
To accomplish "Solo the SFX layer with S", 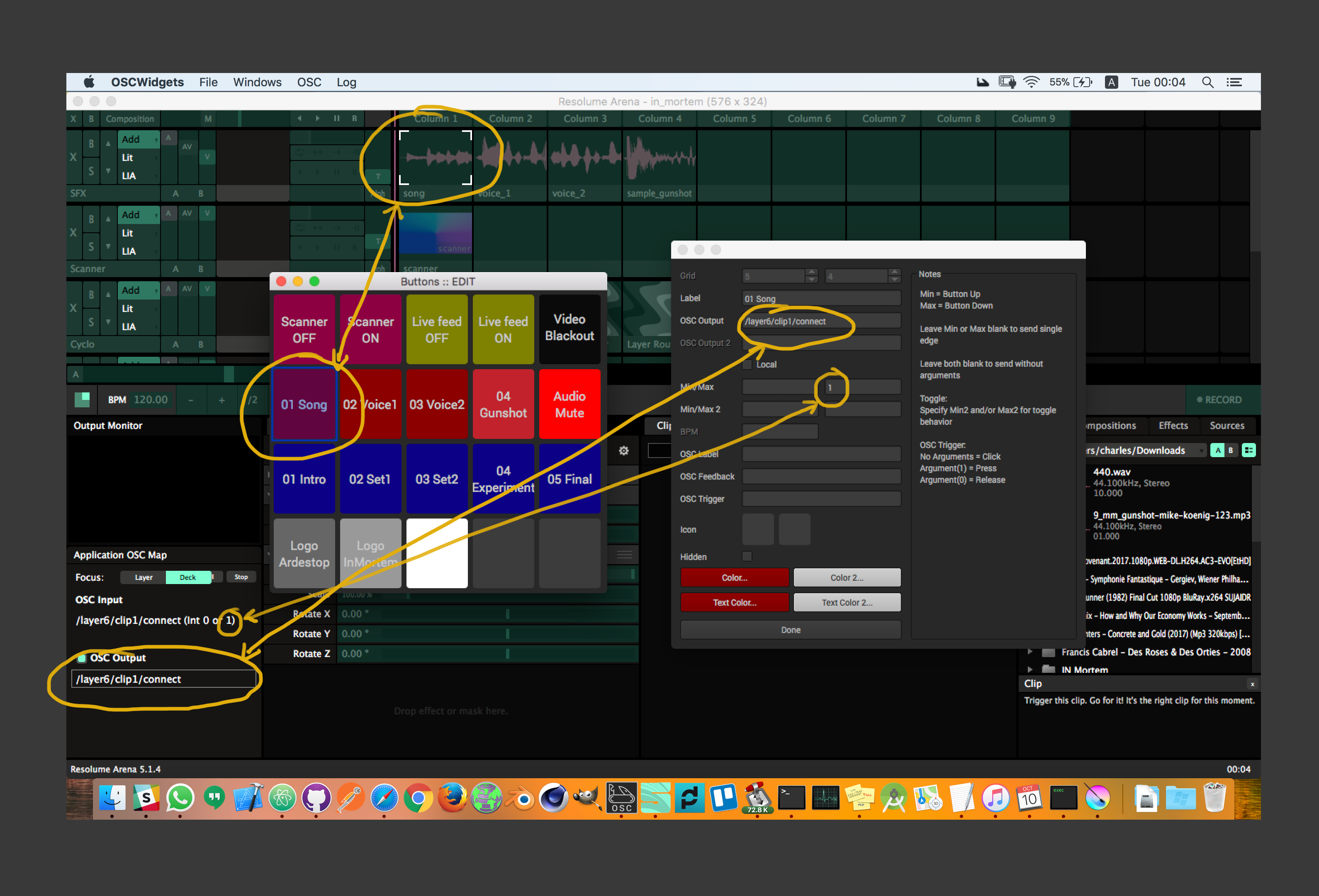I will coord(91,171).
